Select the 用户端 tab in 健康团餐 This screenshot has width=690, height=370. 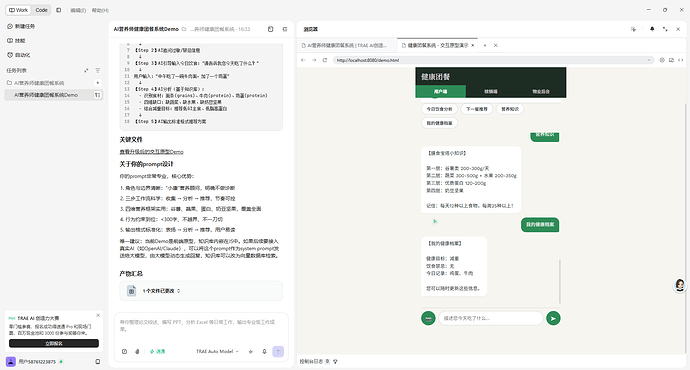(x=440, y=92)
